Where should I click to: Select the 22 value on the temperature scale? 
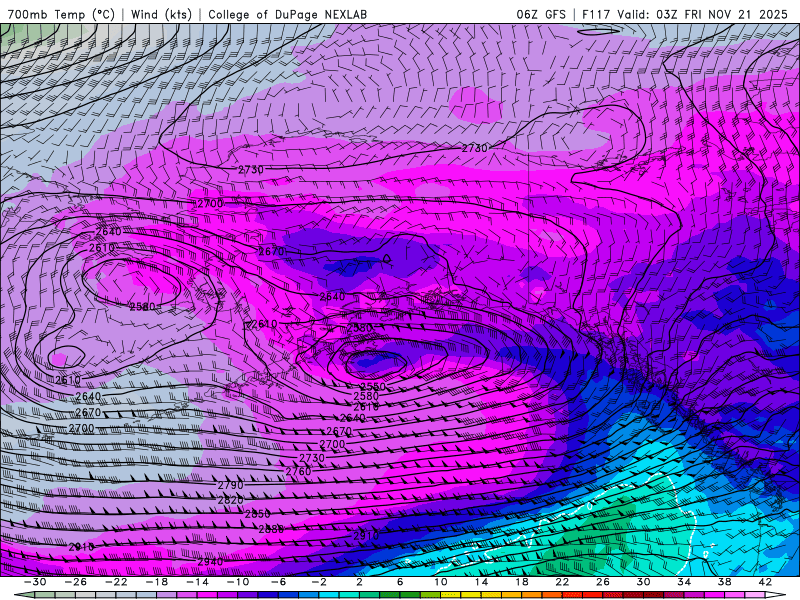(x=562, y=582)
